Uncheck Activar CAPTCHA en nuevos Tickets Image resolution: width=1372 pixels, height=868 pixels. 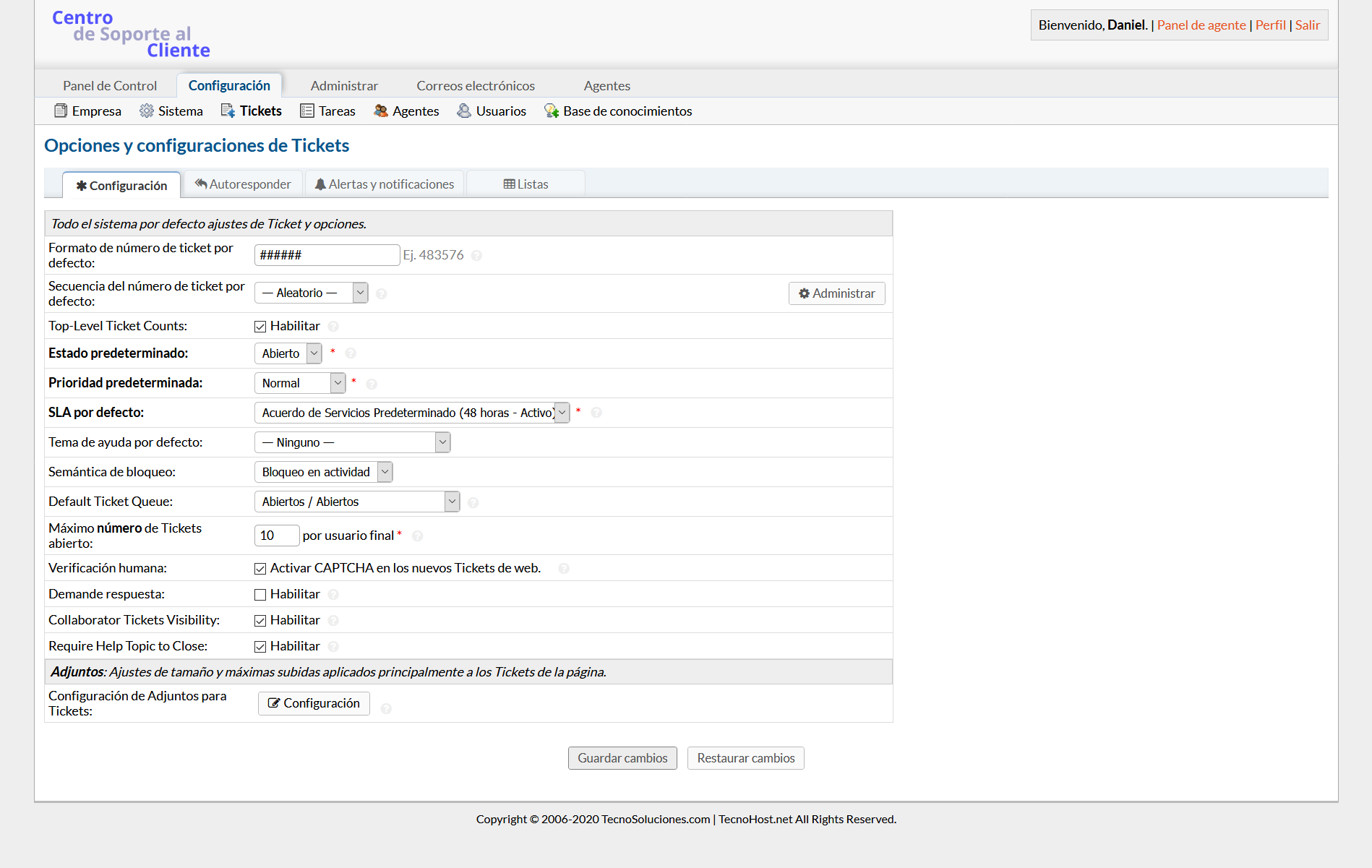[x=260, y=569]
